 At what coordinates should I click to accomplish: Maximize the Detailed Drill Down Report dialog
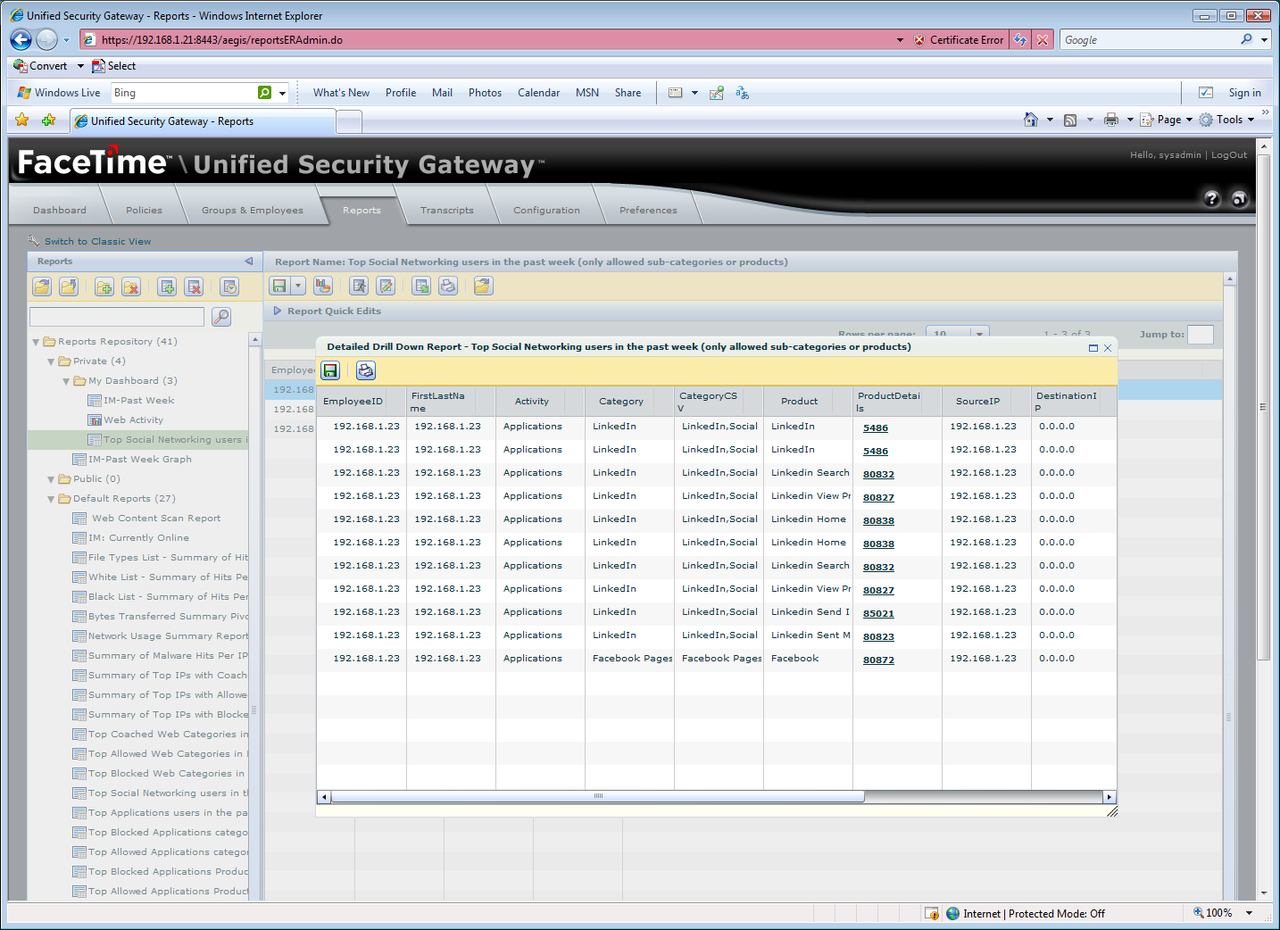[x=1093, y=348]
